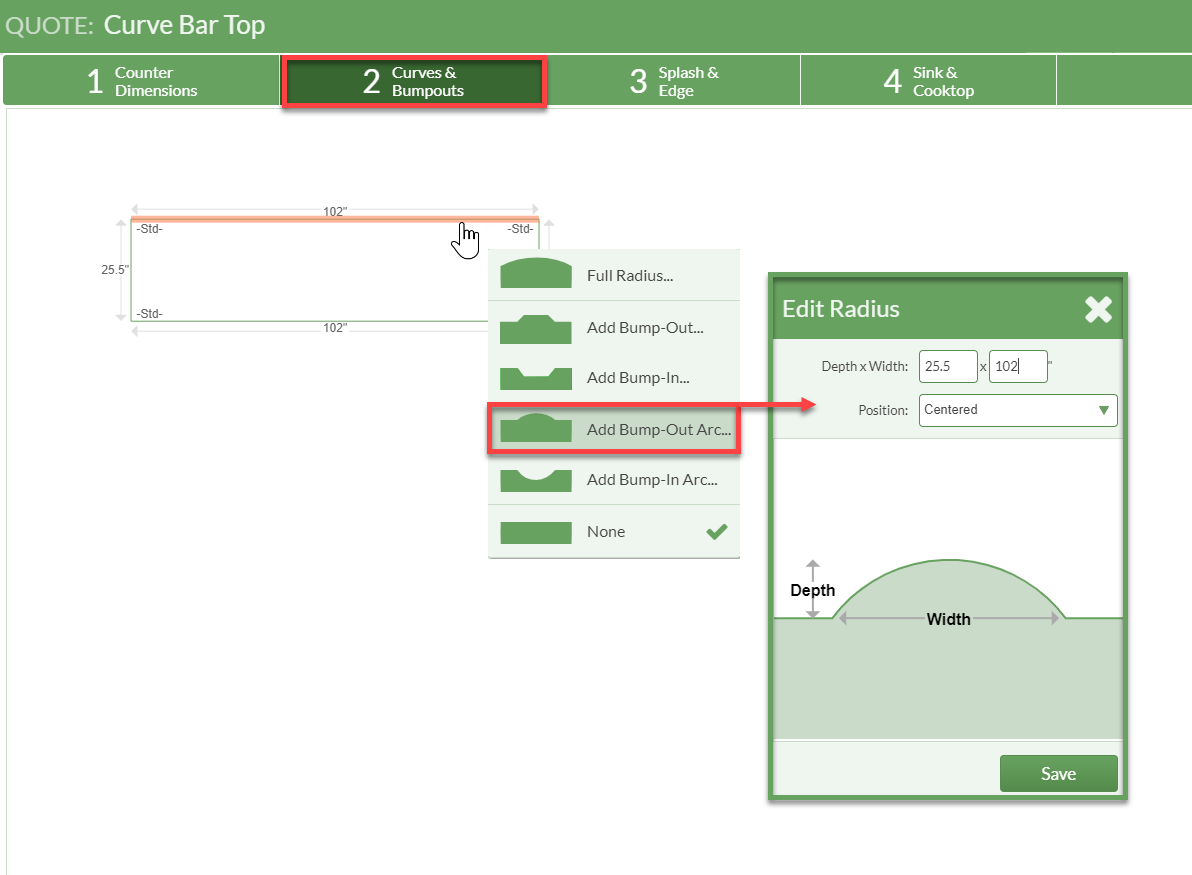This screenshot has width=1192, height=875.
Task: Click the Width field showing 102
Action: click(x=1017, y=366)
